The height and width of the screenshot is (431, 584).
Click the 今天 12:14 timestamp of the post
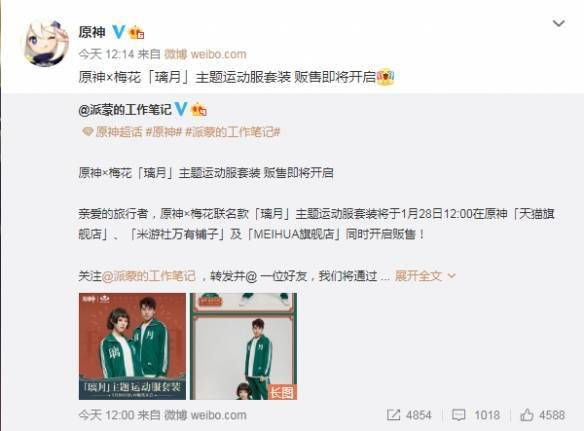pyautogui.click(x=106, y=54)
